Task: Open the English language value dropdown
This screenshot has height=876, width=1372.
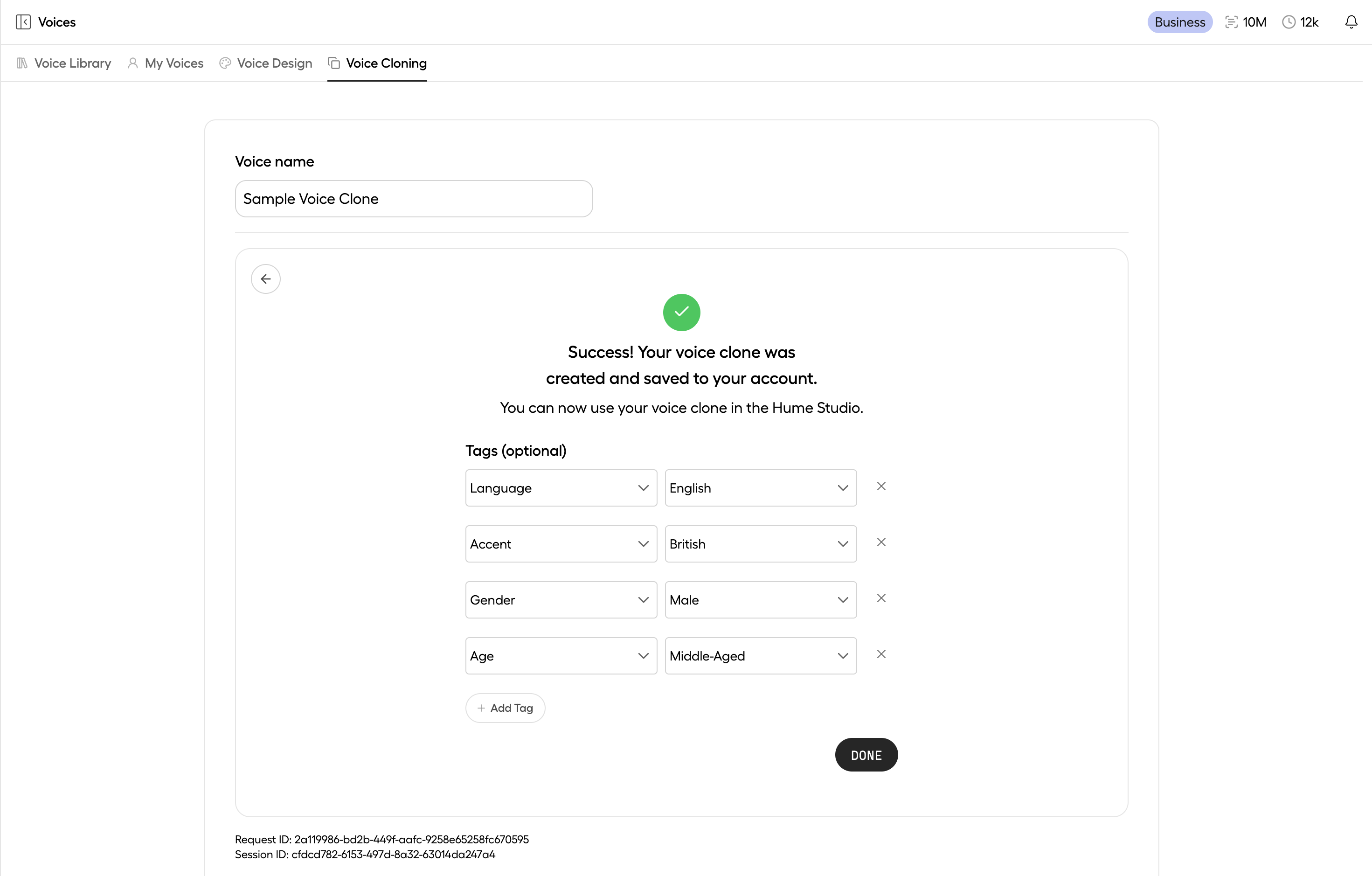Action: (x=760, y=488)
